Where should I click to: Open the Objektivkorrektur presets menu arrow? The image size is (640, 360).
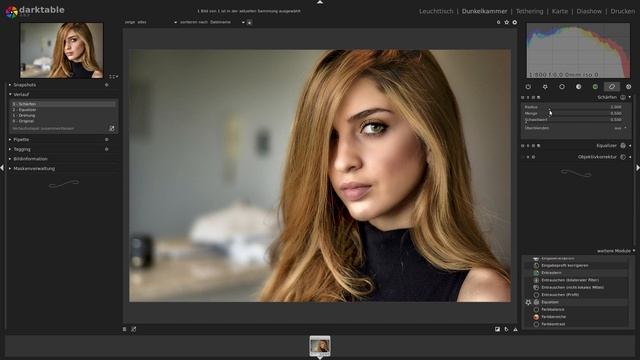[x=630, y=157]
